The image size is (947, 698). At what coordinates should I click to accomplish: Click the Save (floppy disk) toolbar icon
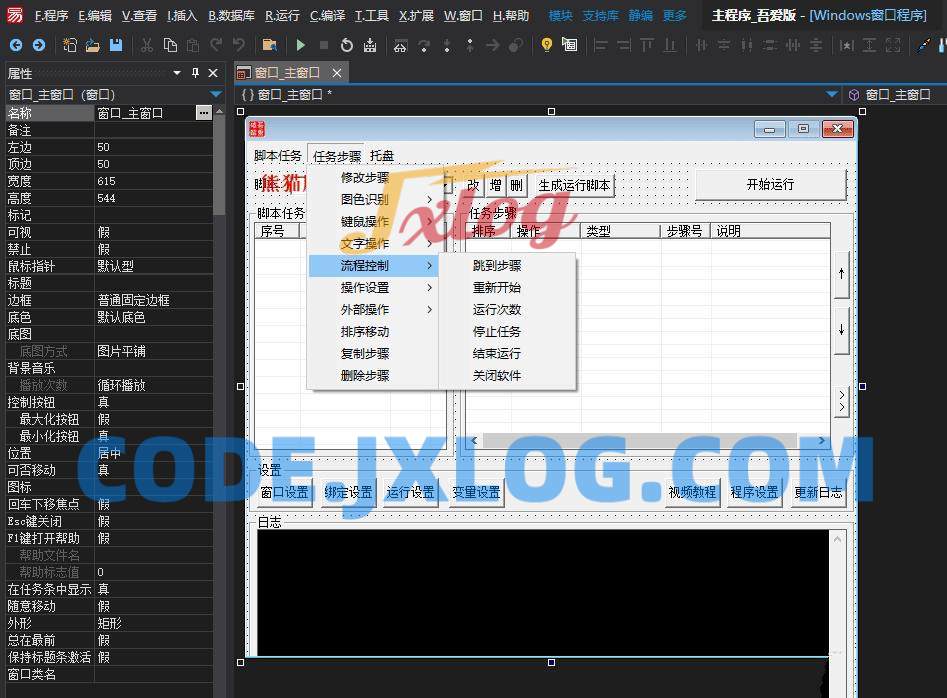116,45
